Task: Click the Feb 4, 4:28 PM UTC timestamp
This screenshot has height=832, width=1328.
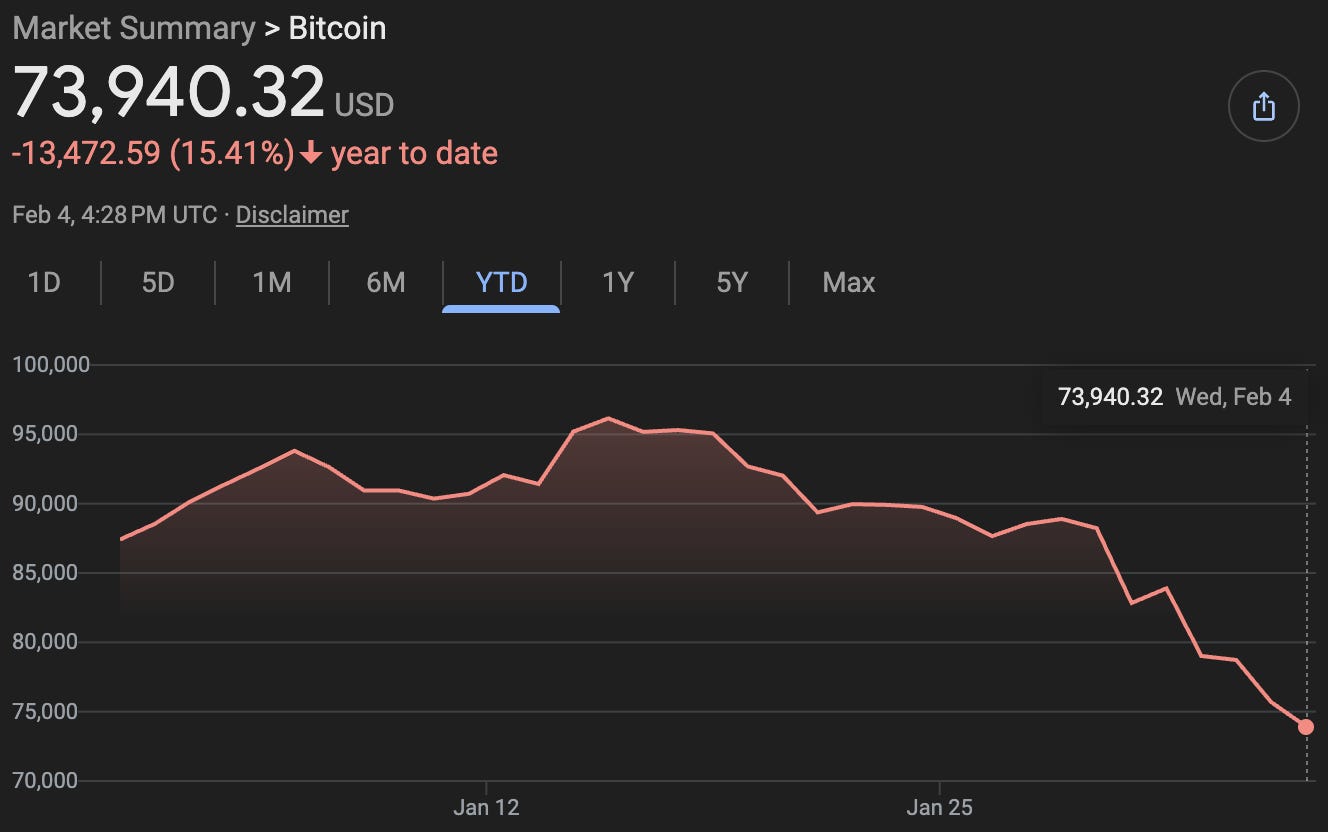Action: [115, 214]
